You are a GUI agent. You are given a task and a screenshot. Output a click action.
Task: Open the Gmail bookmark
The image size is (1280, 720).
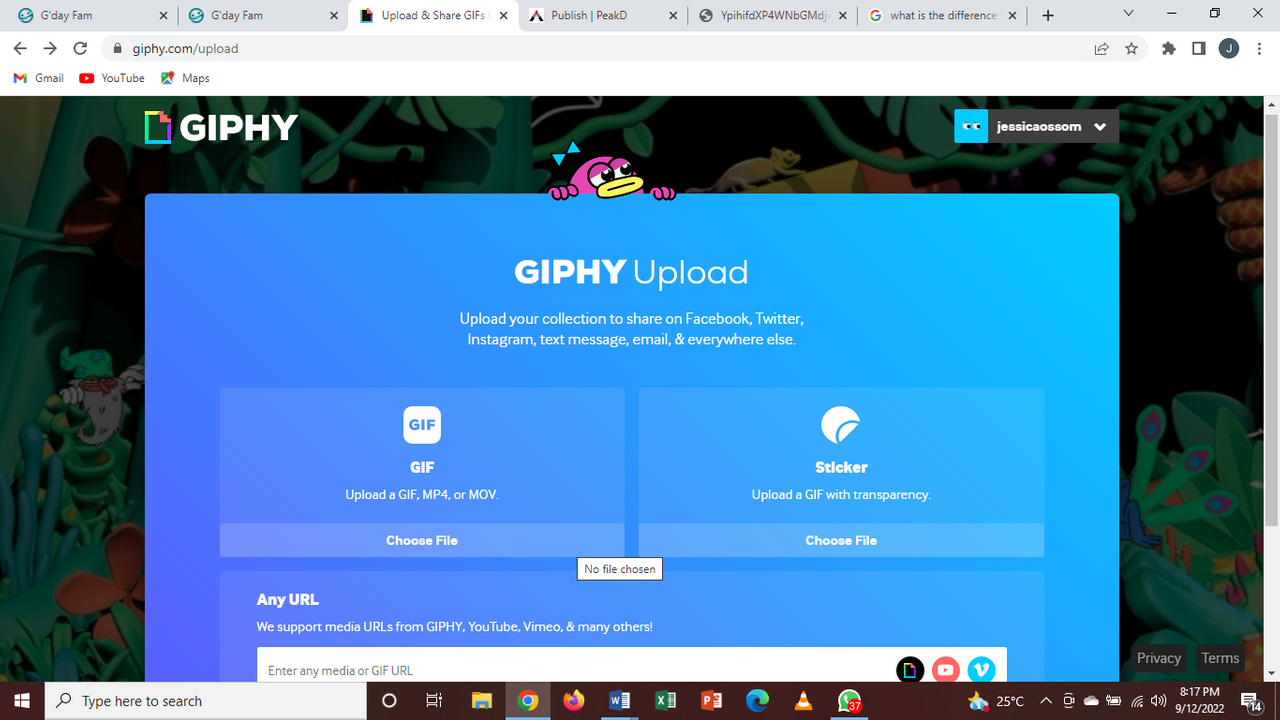click(x=39, y=78)
